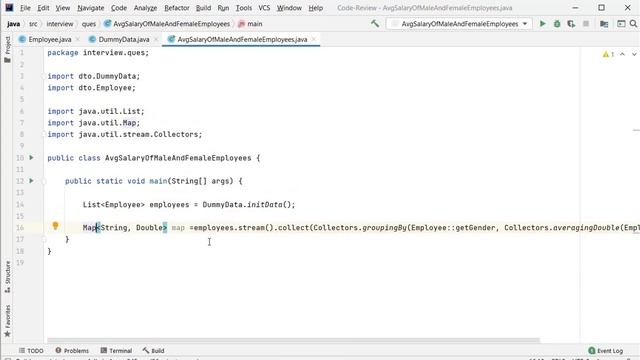Viewport: 640px width, 360px height.
Task: Start debugging with the bug icon
Action: pos(557,24)
